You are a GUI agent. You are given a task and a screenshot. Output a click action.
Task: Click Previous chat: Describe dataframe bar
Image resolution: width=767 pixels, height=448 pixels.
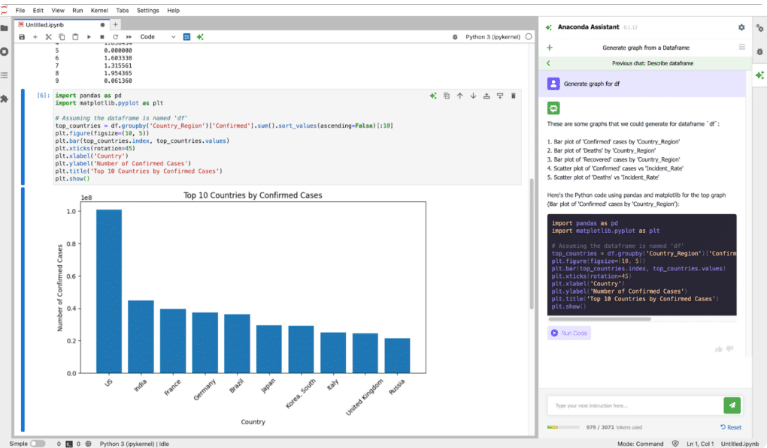pyautogui.click(x=646, y=63)
